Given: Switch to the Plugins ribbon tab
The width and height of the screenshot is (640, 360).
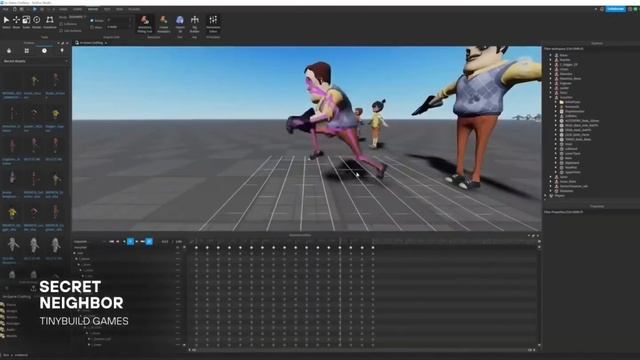Looking at the screenshot, I should pyautogui.click(x=134, y=9).
